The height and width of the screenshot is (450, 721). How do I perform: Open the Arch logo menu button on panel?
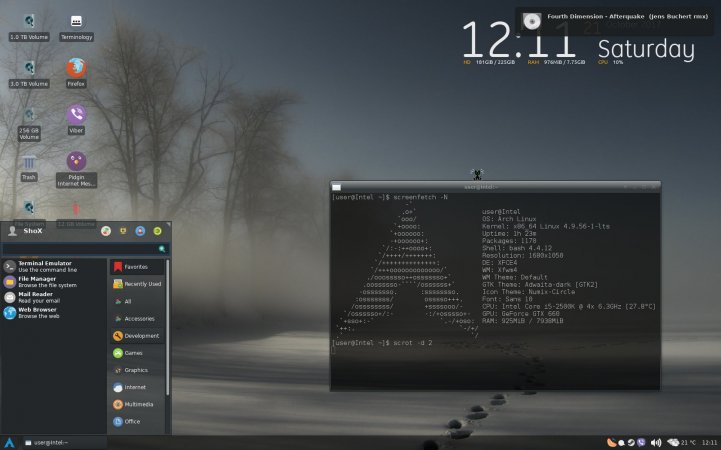[9, 443]
